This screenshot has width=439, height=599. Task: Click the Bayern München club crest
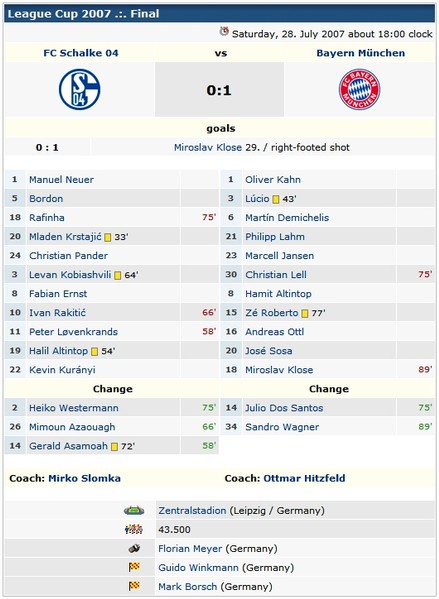click(360, 89)
